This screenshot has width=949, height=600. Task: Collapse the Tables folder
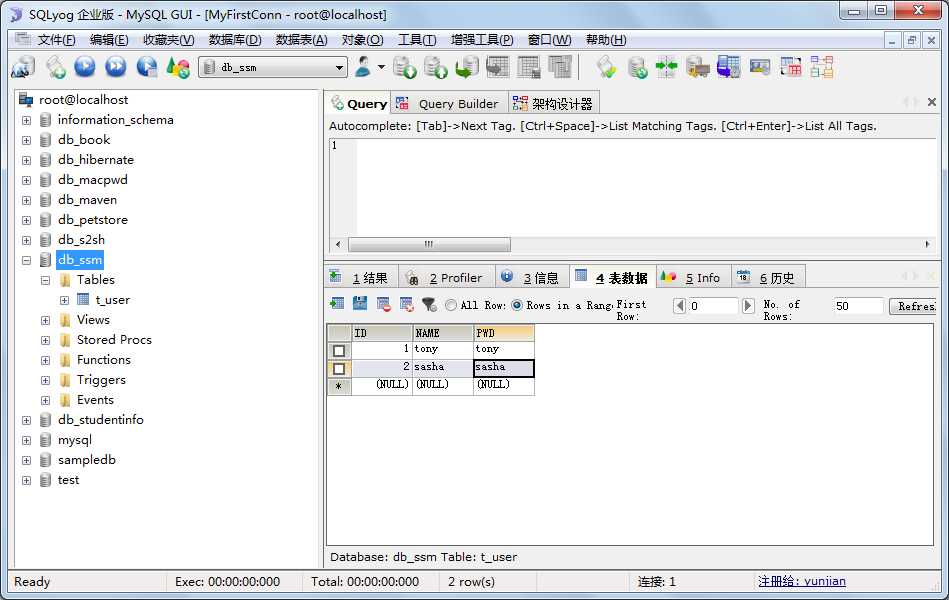45,280
